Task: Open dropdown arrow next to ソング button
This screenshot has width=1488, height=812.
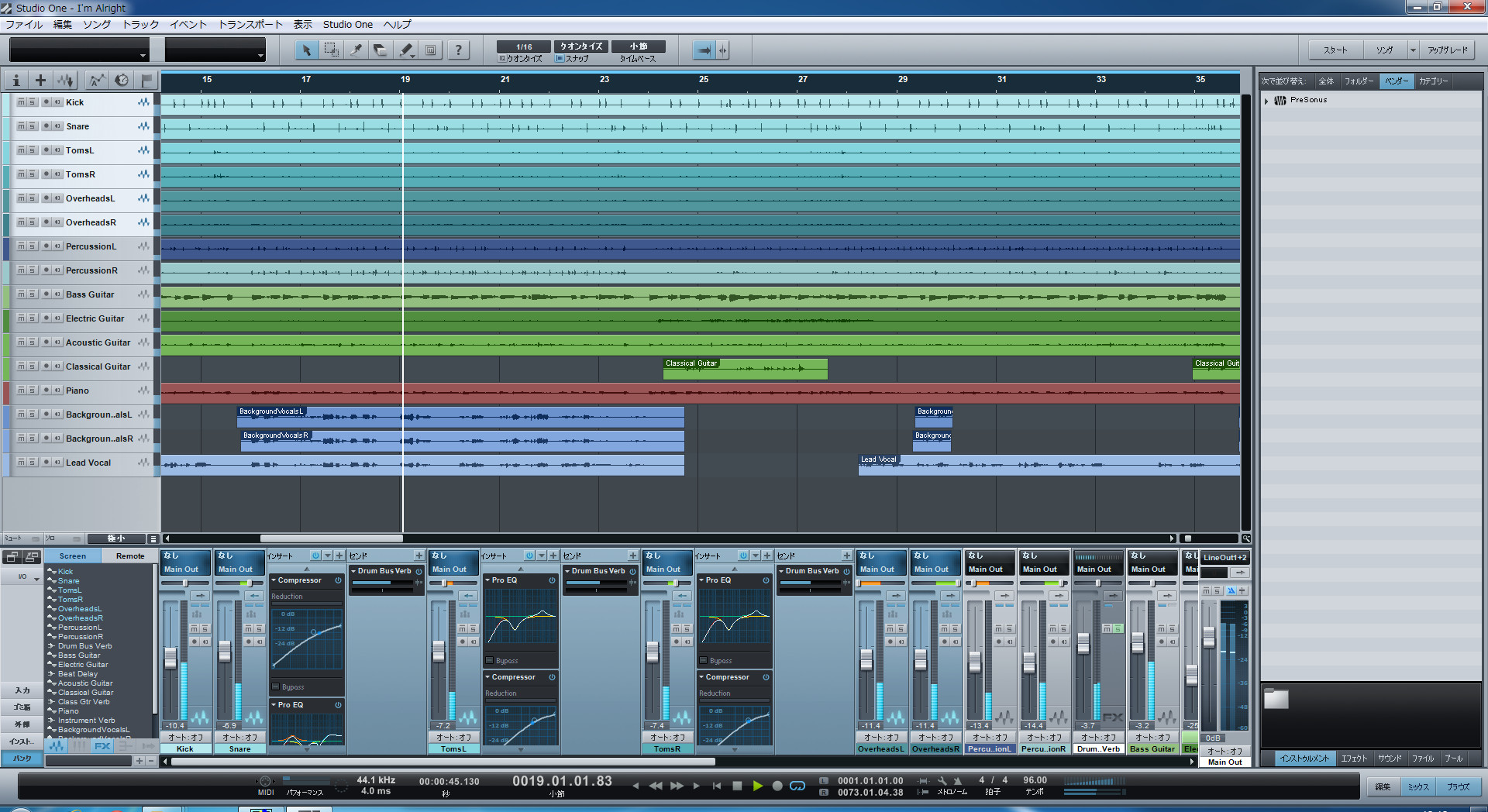Action: click(x=1413, y=50)
